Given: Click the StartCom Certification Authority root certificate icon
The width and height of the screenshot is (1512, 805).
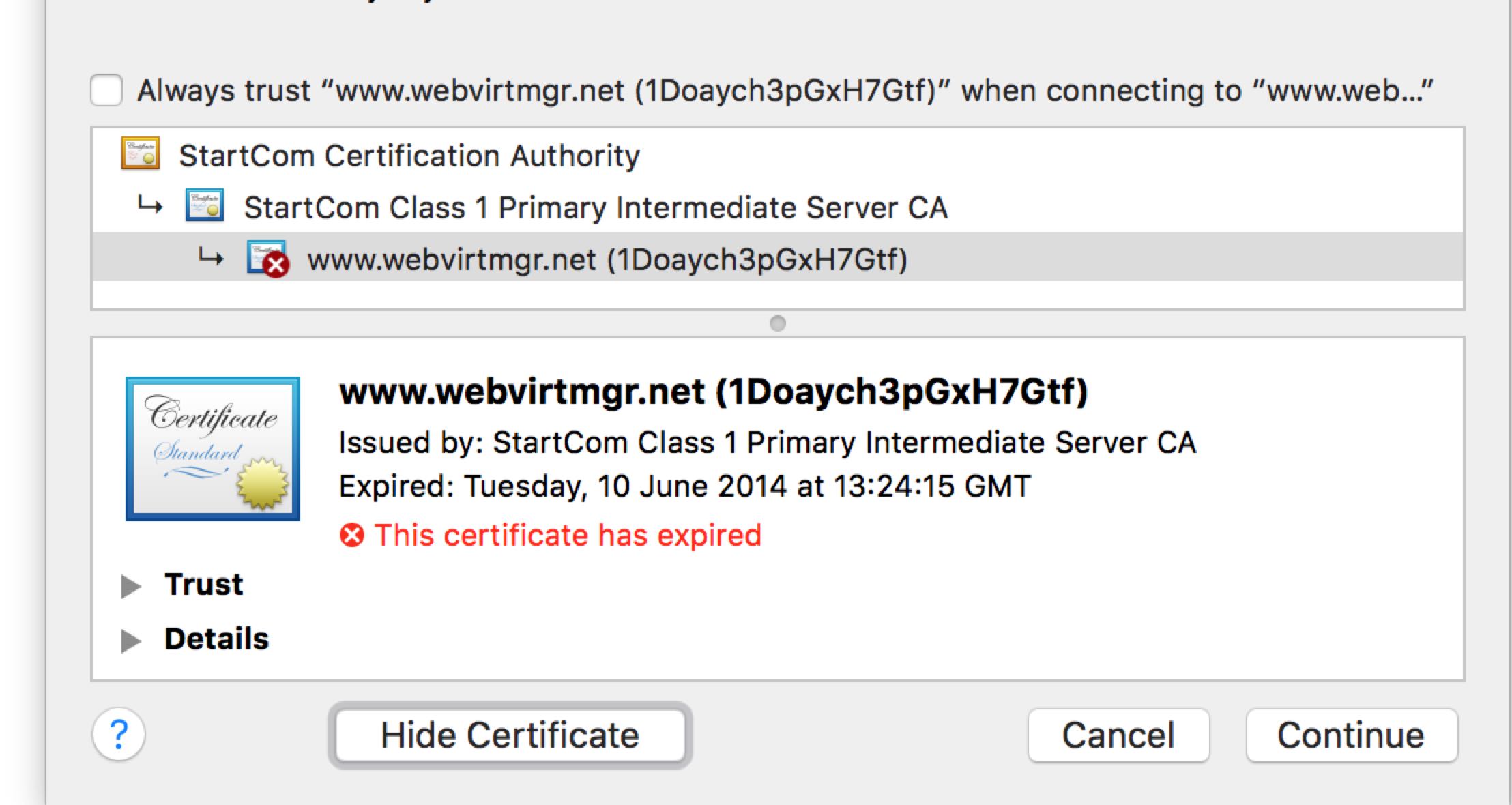Looking at the screenshot, I should point(141,153).
